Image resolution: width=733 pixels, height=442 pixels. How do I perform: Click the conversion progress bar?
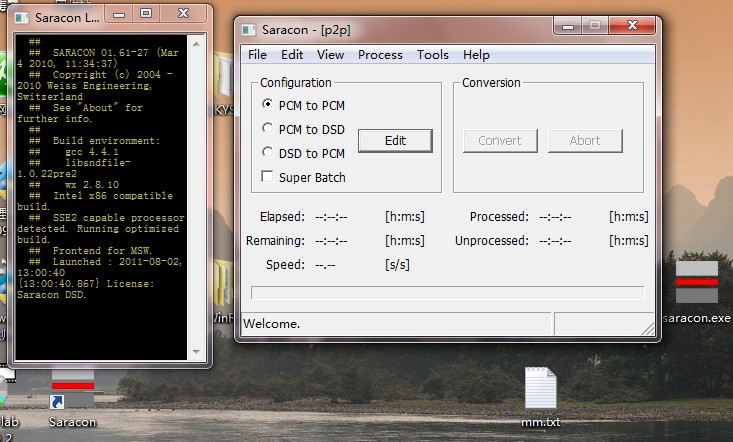(447, 293)
